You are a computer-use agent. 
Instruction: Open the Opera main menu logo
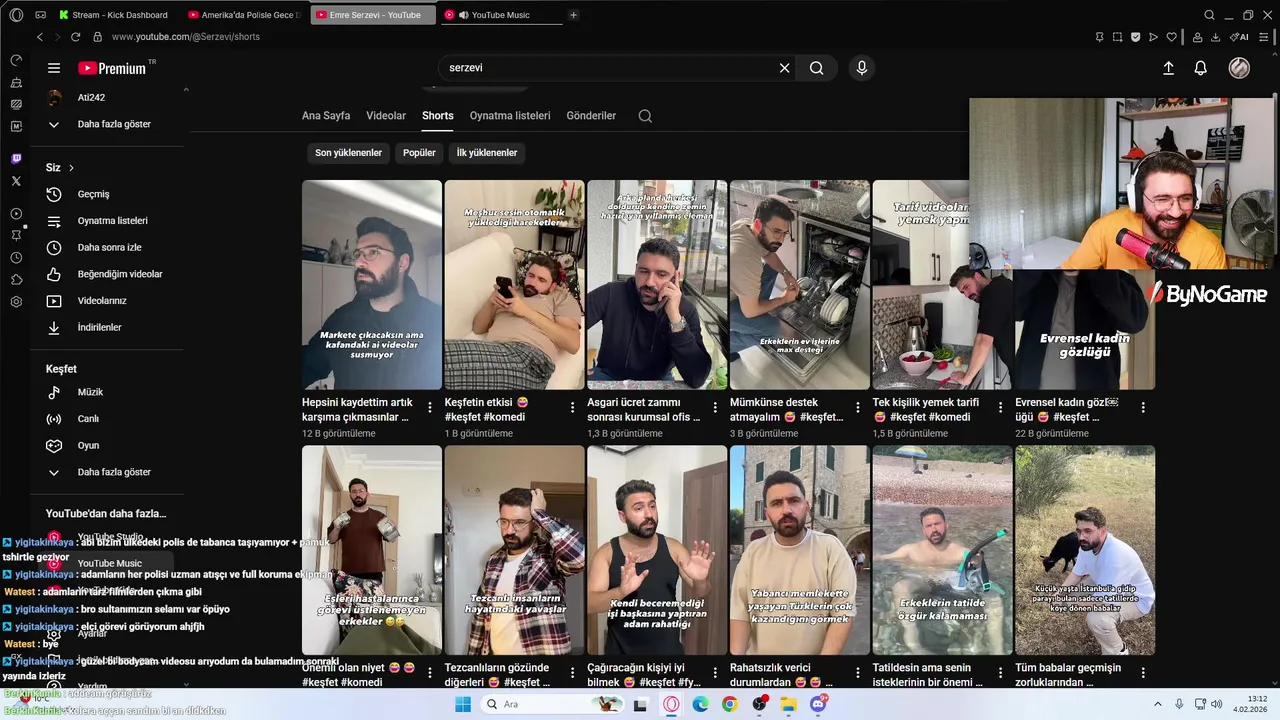(x=16, y=15)
